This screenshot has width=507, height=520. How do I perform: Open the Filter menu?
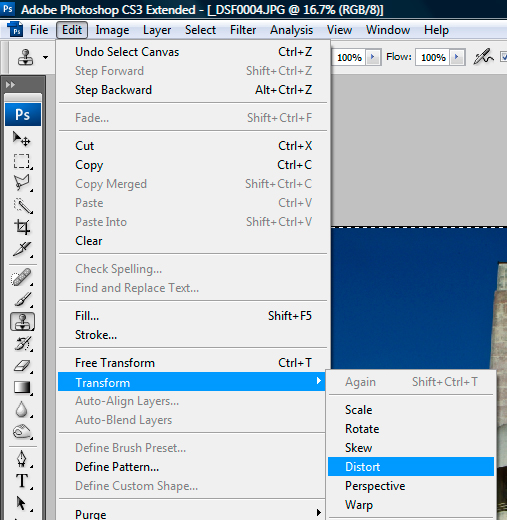tap(243, 30)
